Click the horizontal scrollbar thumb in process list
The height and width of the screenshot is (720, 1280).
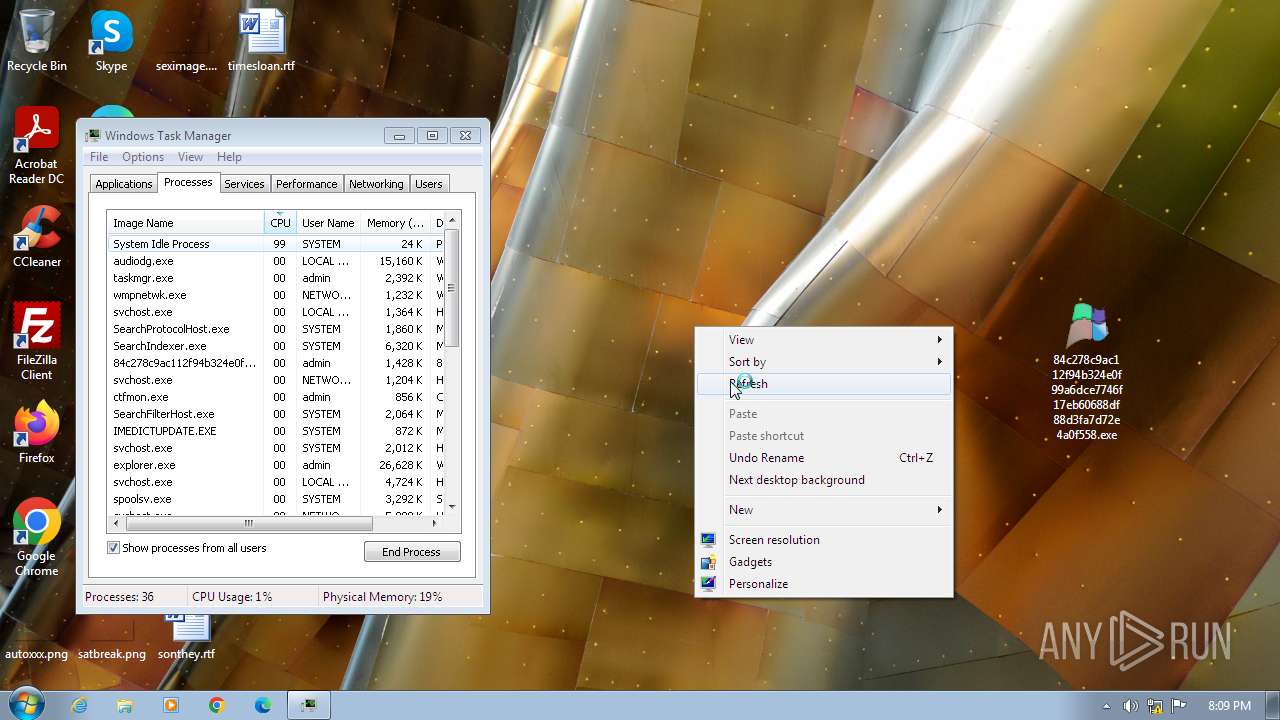[x=249, y=523]
